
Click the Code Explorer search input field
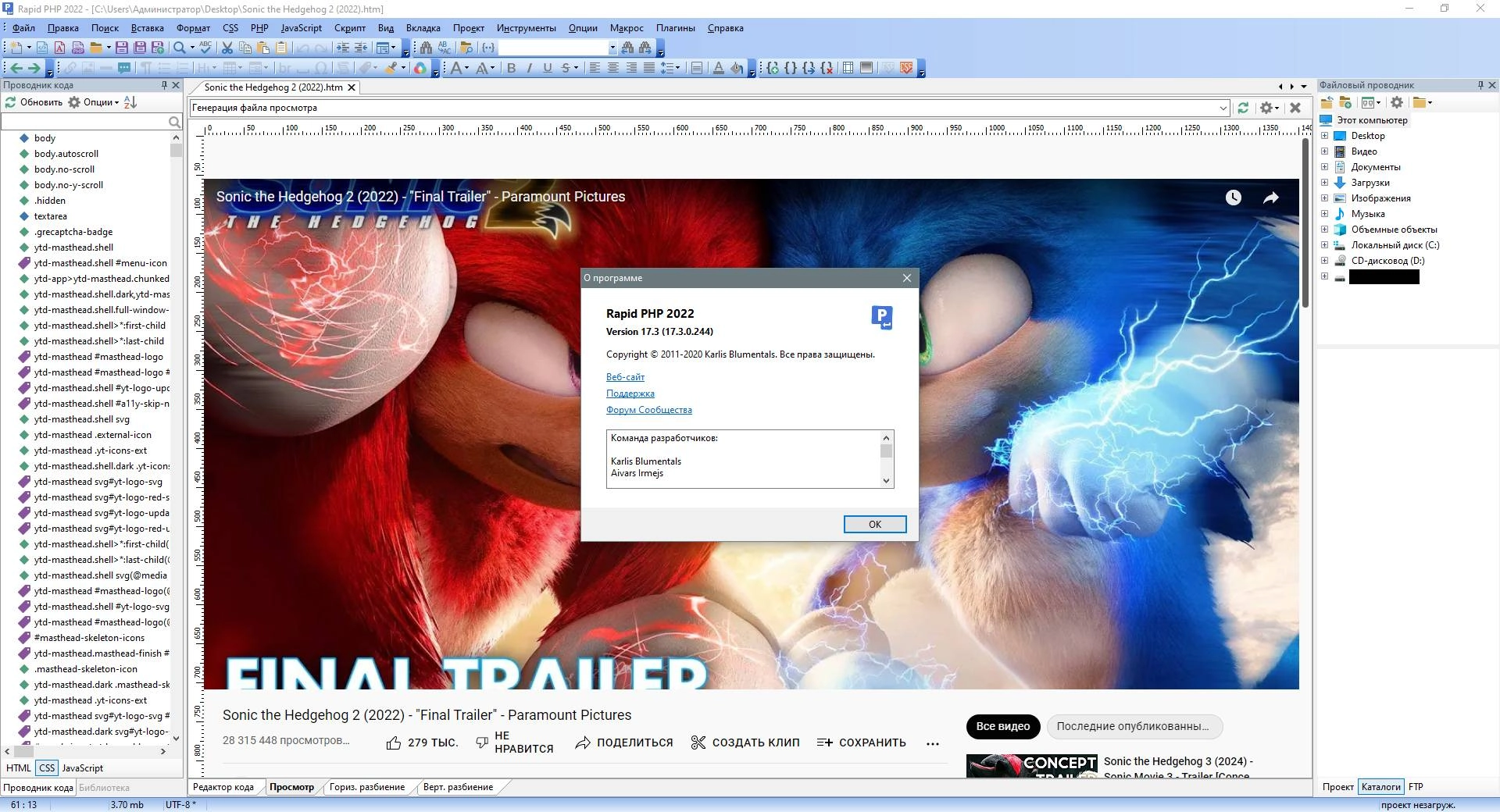84,122
